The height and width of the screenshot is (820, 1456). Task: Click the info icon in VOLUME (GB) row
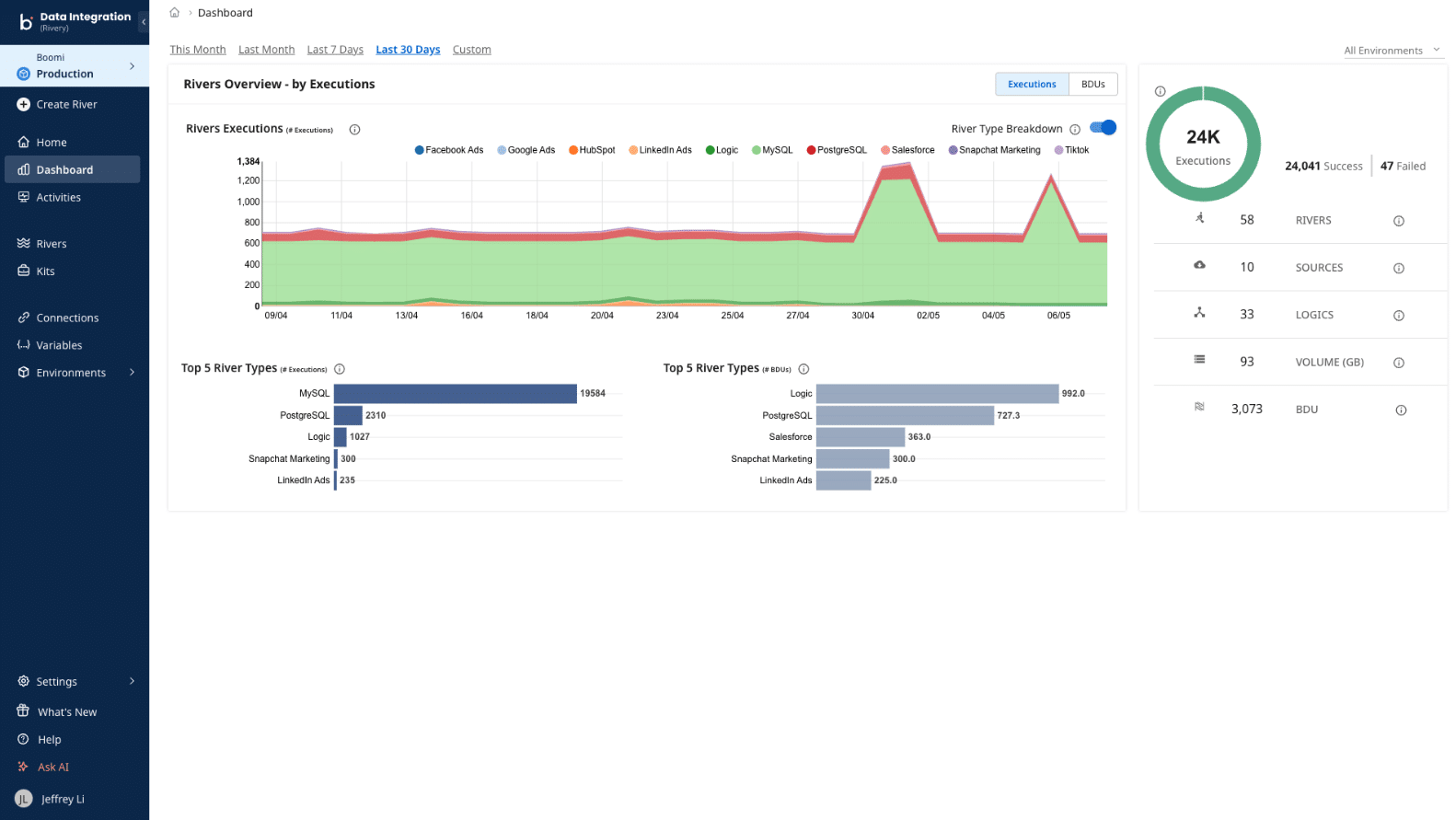(1399, 363)
